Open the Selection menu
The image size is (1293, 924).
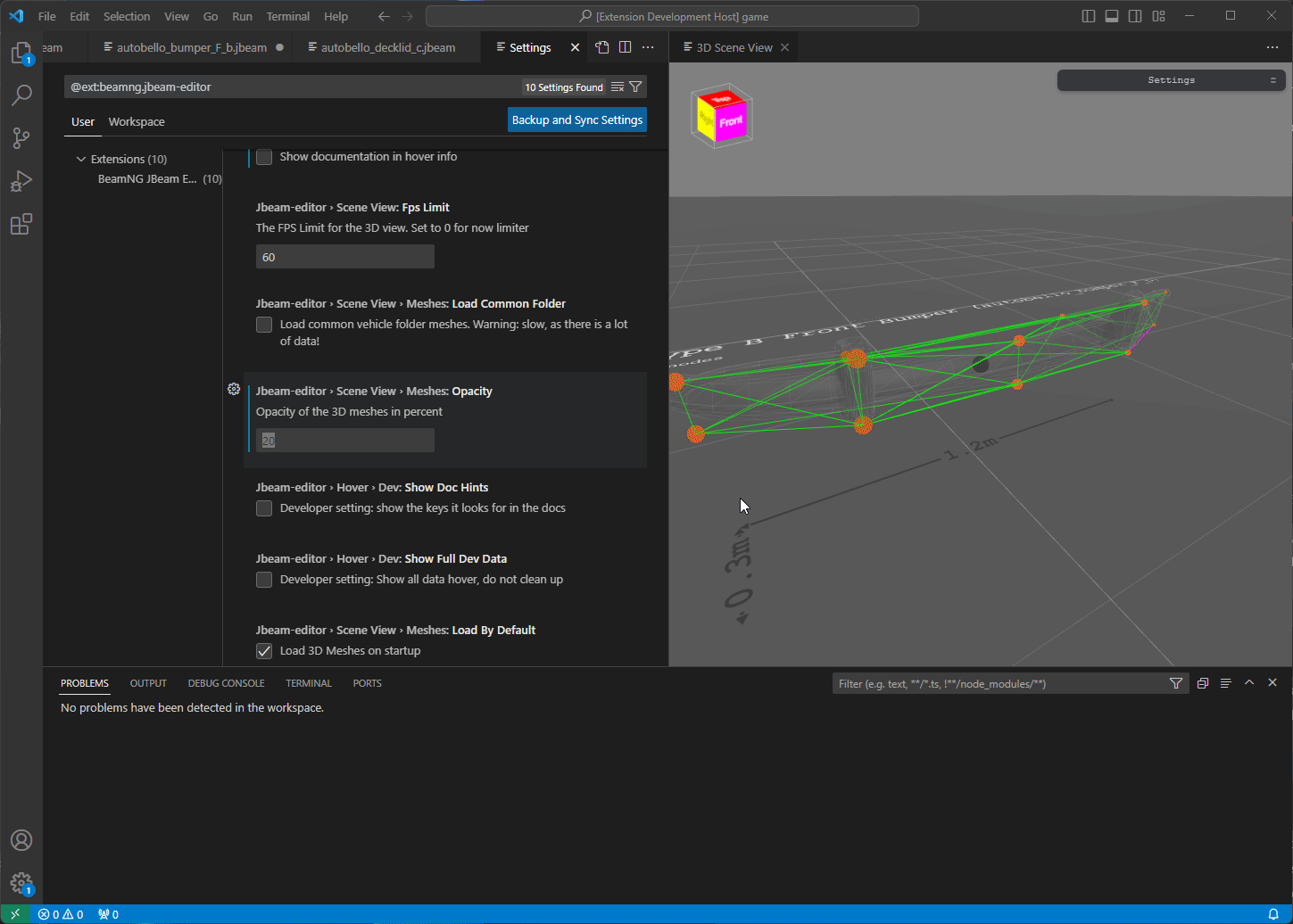coord(127,16)
